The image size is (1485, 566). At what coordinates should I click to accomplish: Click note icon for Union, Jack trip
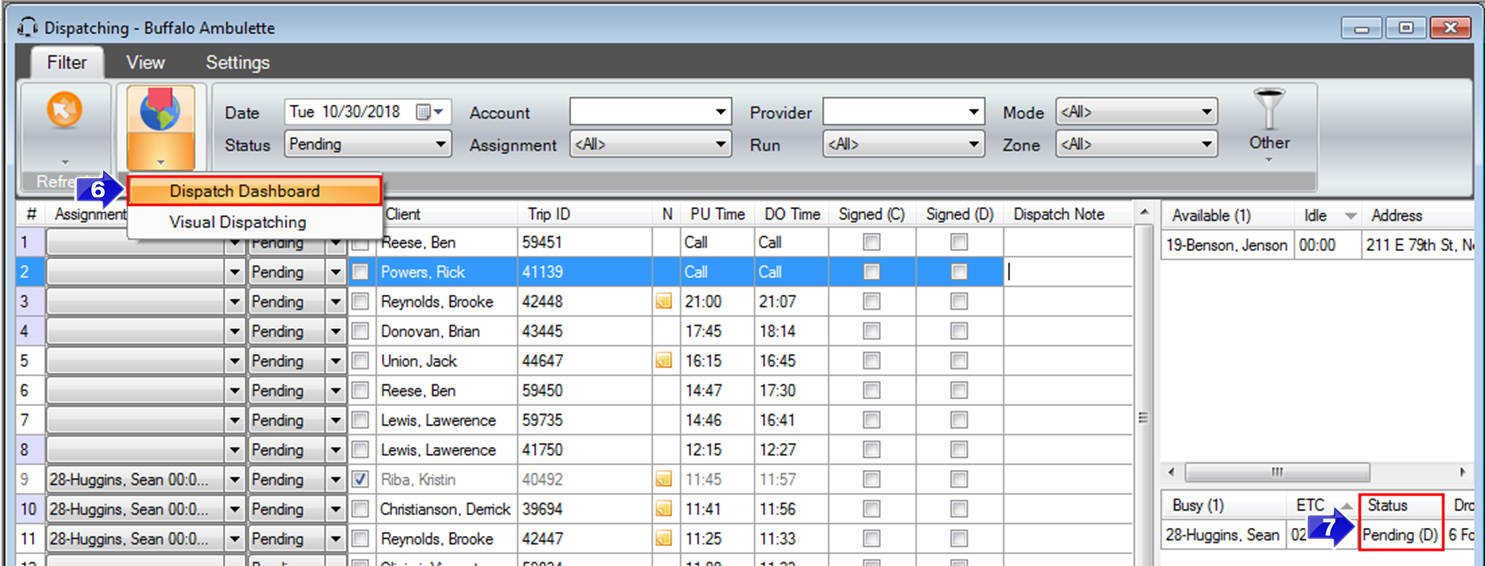tap(663, 361)
